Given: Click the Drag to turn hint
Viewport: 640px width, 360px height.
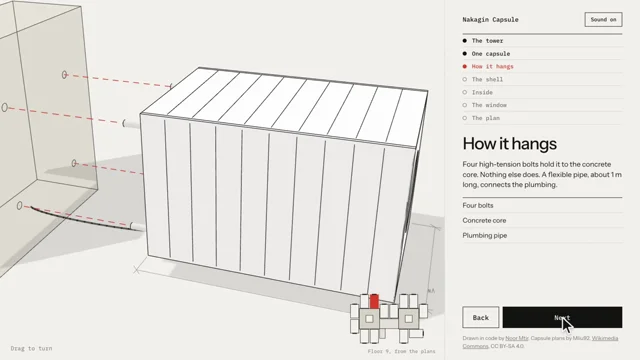Looking at the screenshot, I should point(31,348).
